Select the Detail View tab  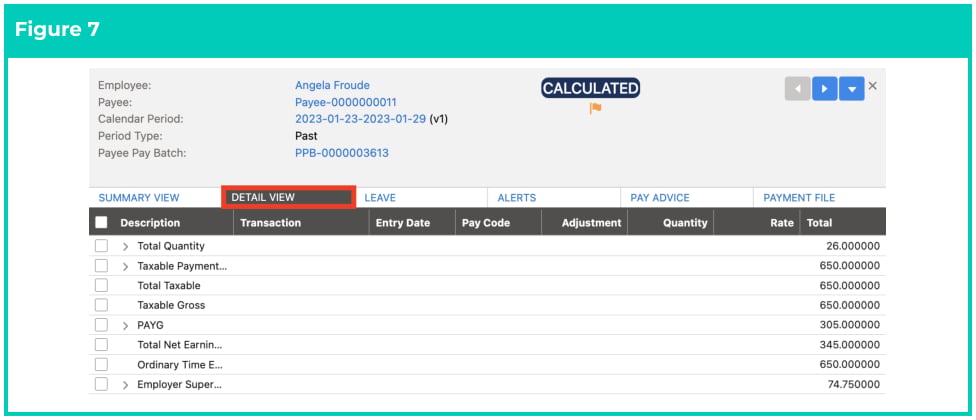coord(289,197)
